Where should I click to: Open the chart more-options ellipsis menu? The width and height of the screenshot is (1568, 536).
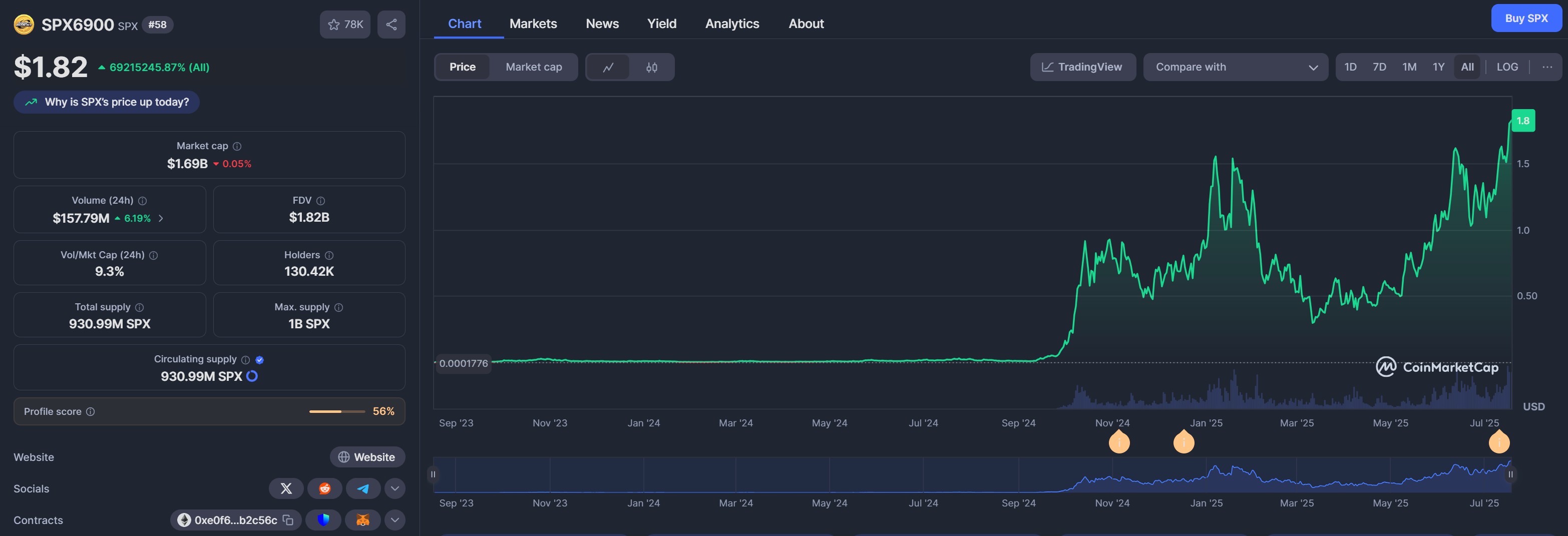pos(1547,67)
